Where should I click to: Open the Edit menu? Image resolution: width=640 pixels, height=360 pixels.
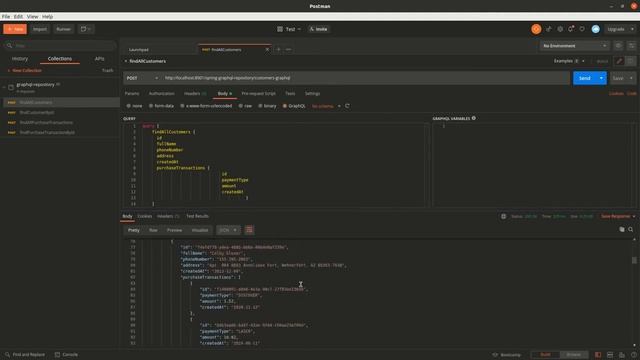(18, 17)
